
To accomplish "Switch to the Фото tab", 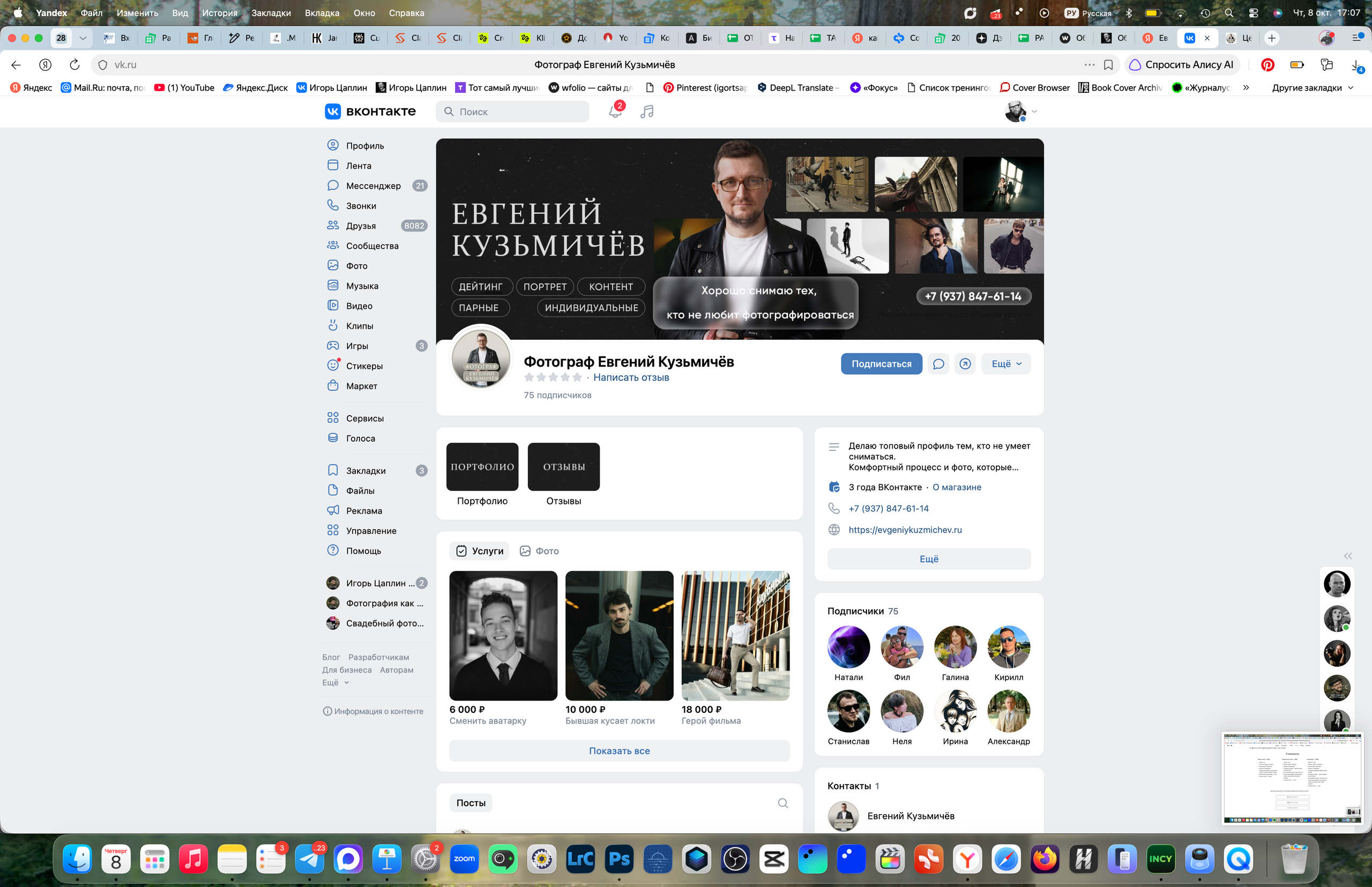I will point(539,551).
